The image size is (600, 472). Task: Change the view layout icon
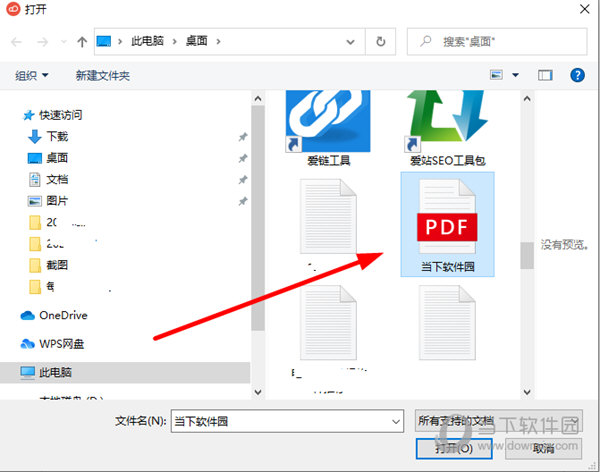(x=496, y=75)
